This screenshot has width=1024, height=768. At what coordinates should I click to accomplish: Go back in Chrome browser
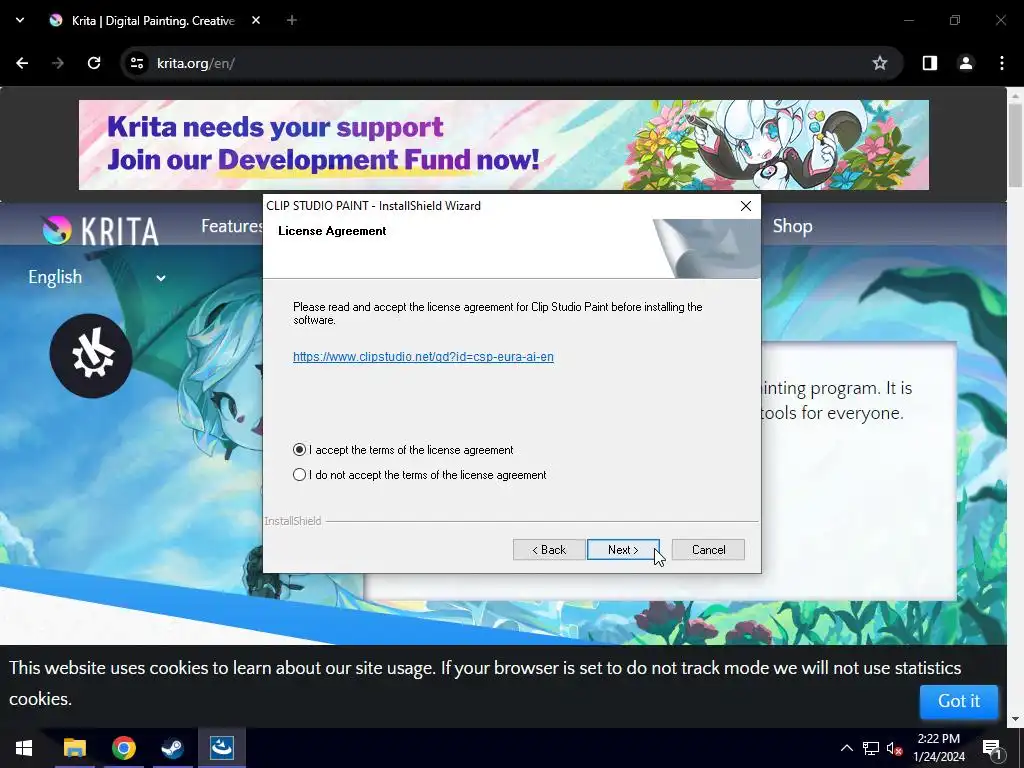coord(22,63)
